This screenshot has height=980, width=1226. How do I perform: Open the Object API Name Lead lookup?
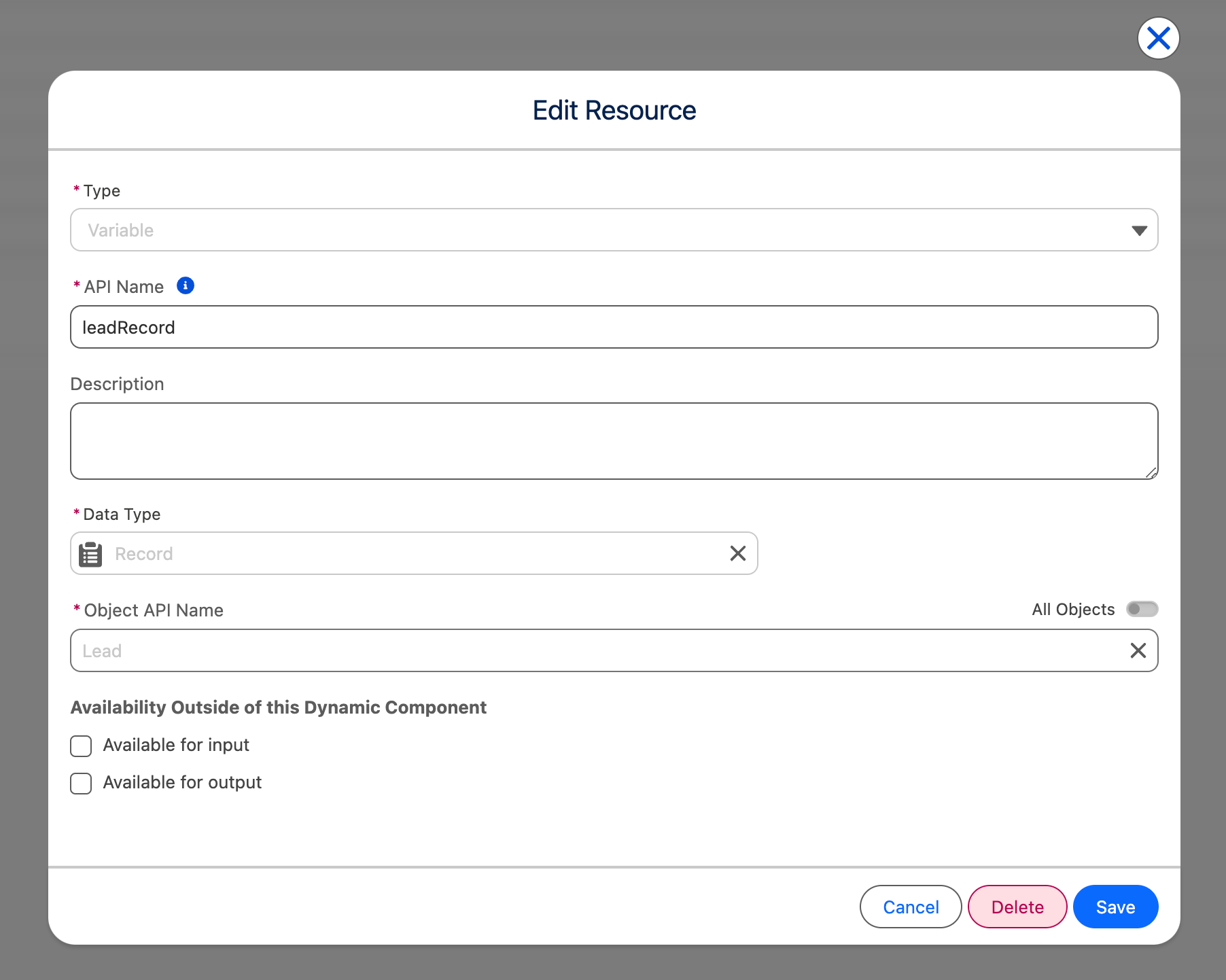point(598,651)
